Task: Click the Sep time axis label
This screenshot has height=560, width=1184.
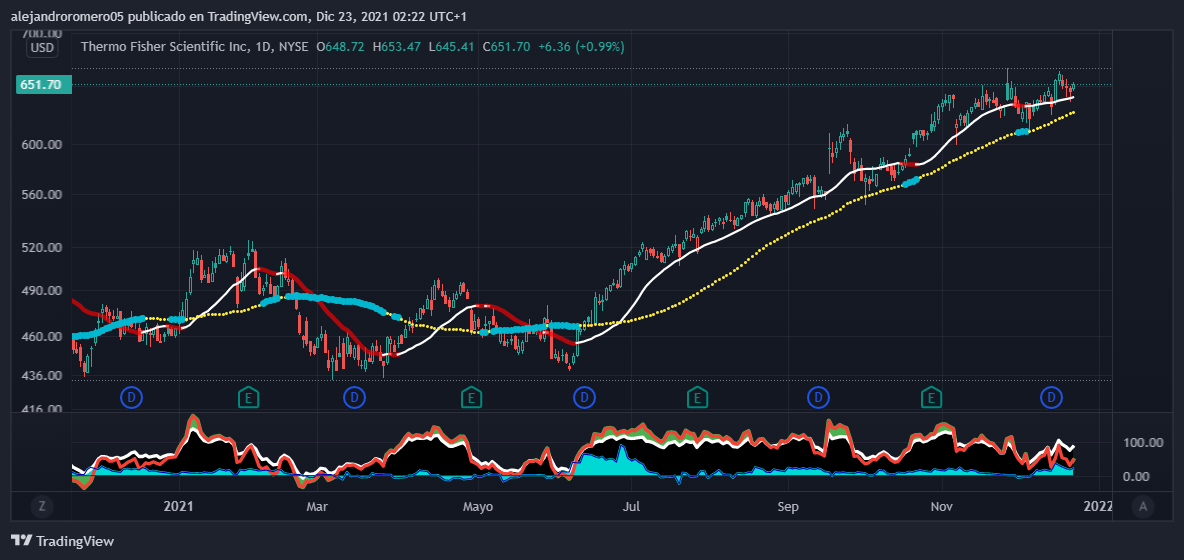Action: (x=788, y=506)
